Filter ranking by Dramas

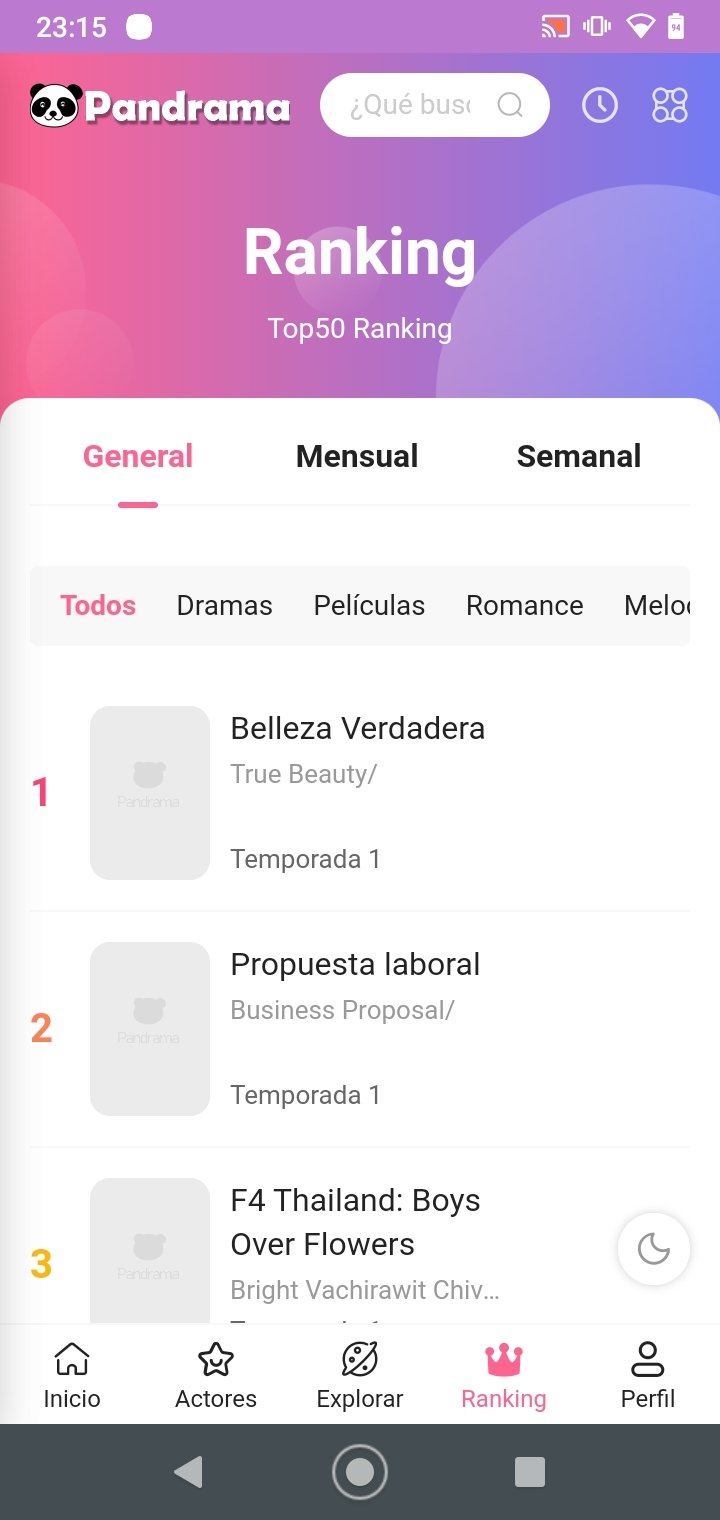[224, 605]
